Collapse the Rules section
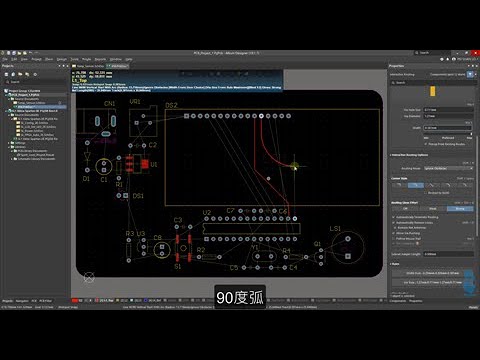Image resolution: width=480 pixels, height=360 pixels. (x=391, y=264)
